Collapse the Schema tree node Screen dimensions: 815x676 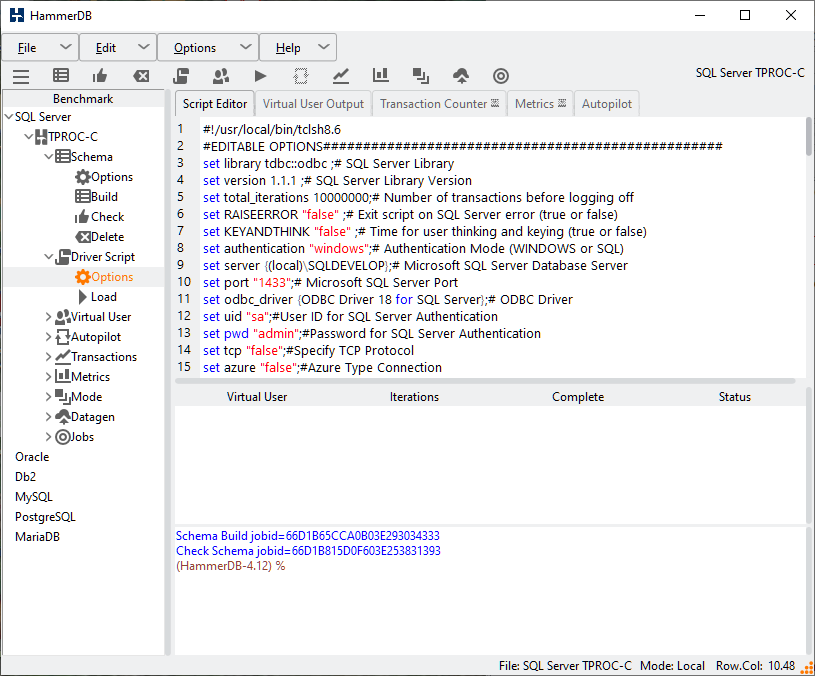coord(48,156)
